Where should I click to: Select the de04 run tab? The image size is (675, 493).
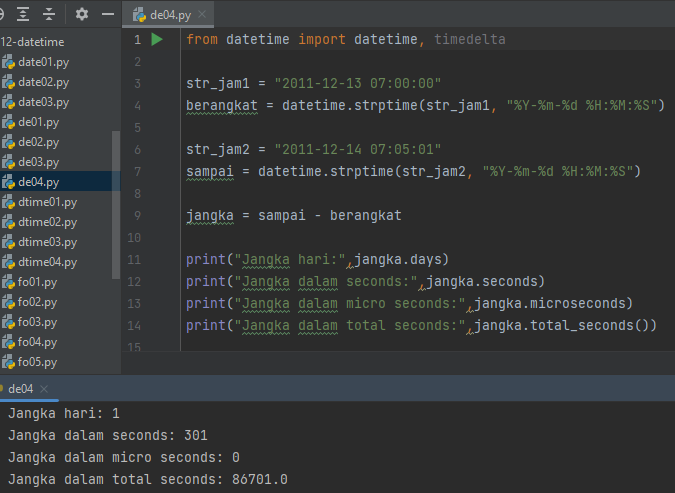[20, 389]
